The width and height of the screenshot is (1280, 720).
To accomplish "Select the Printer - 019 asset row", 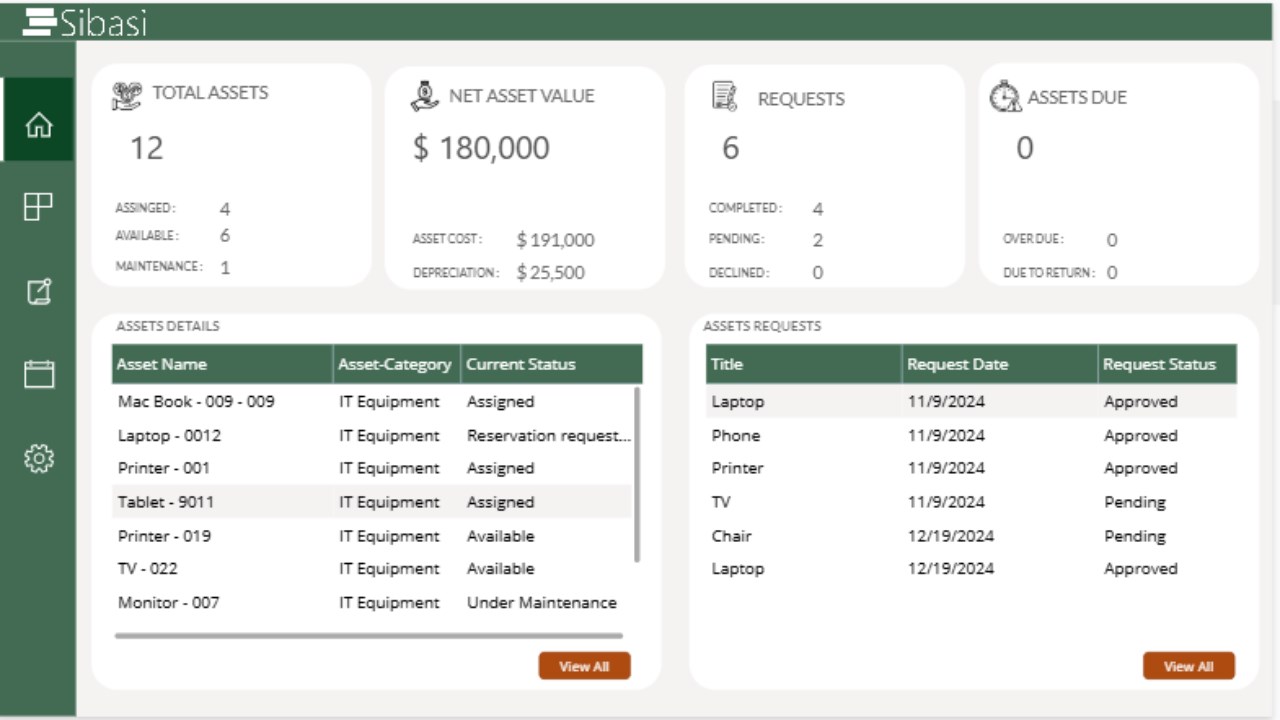I will click(x=372, y=536).
